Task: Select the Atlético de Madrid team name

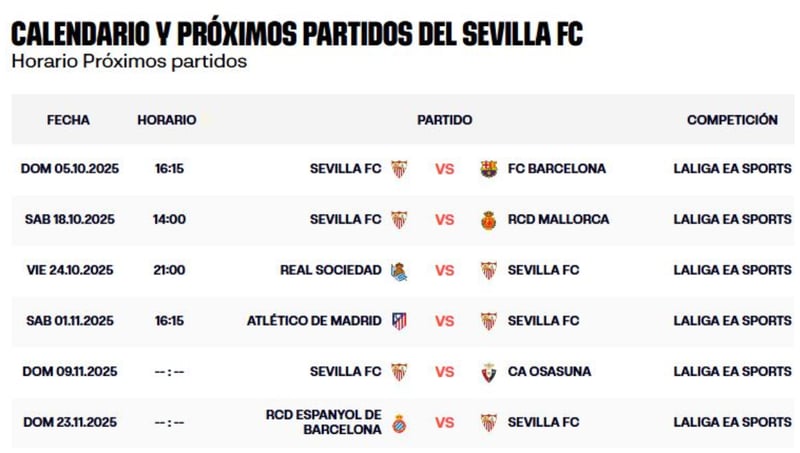Action: tap(314, 321)
